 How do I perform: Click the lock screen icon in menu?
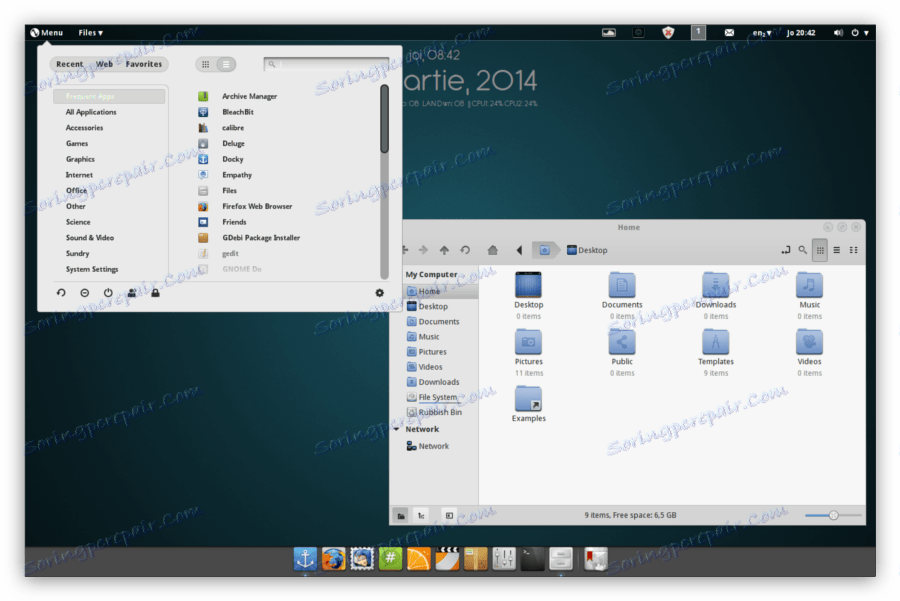(x=155, y=293)
